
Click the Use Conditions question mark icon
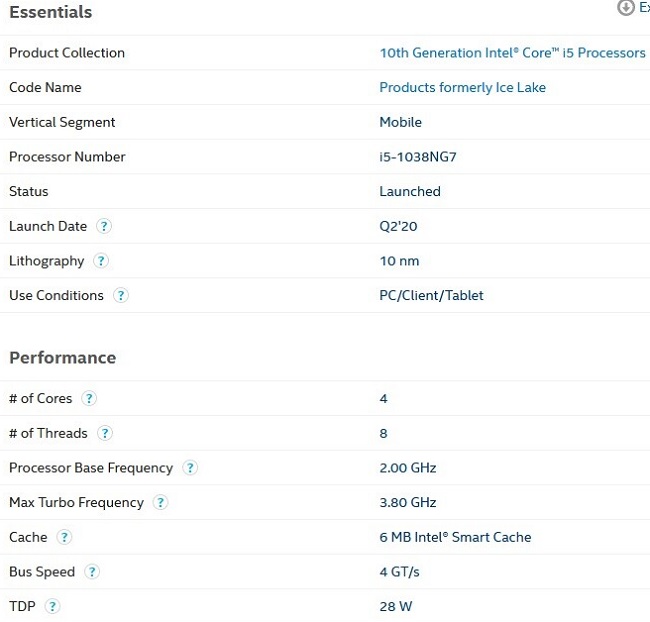coord(121,296)
